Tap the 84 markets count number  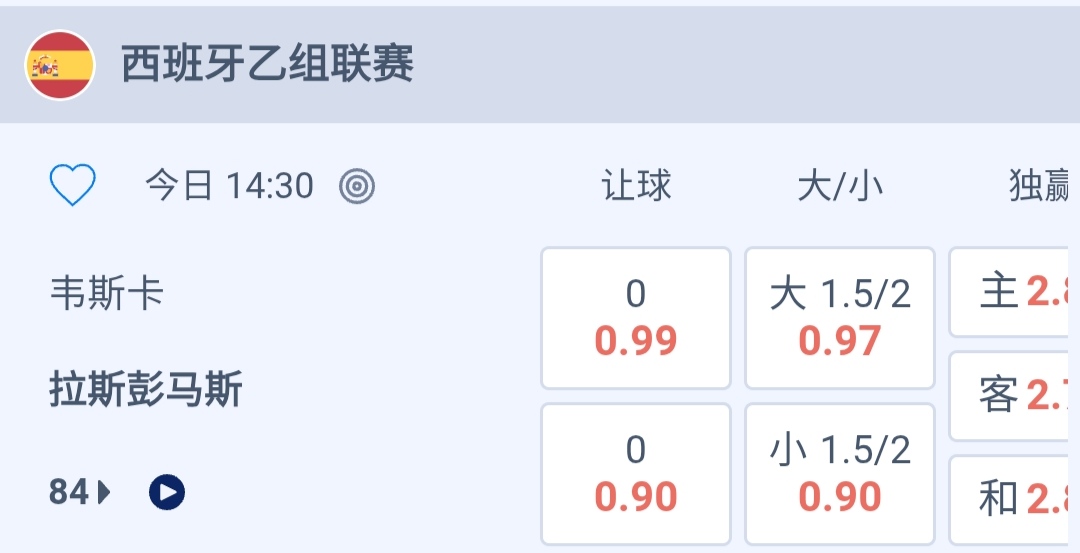coord(69,492)
